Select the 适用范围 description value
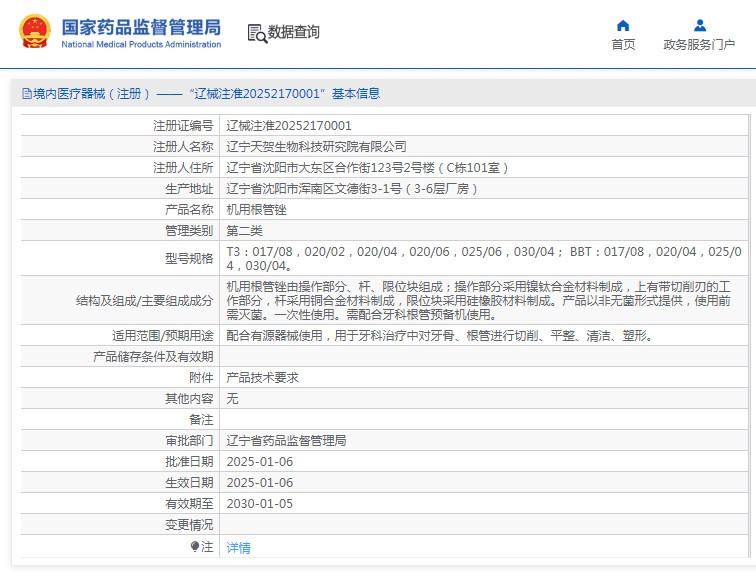Screen dimensions: 756x573 click(x=440, y=336)
